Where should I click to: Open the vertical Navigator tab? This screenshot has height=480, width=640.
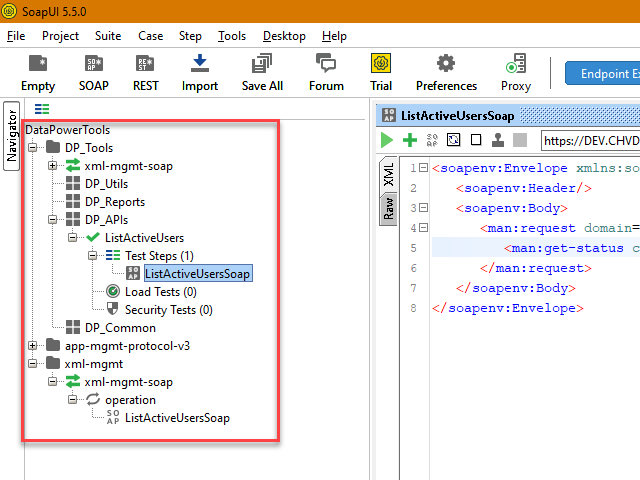[x=12, y=136]
